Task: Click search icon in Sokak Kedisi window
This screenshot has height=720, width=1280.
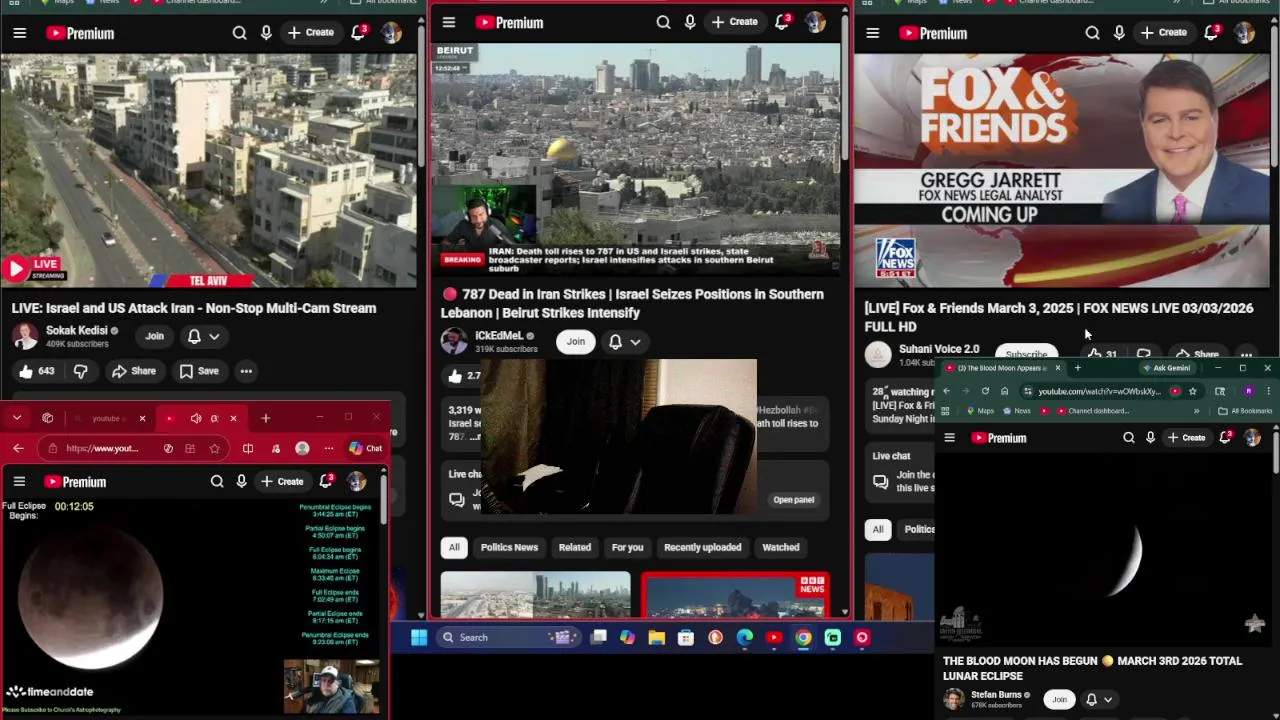Action: click(240, 33)
